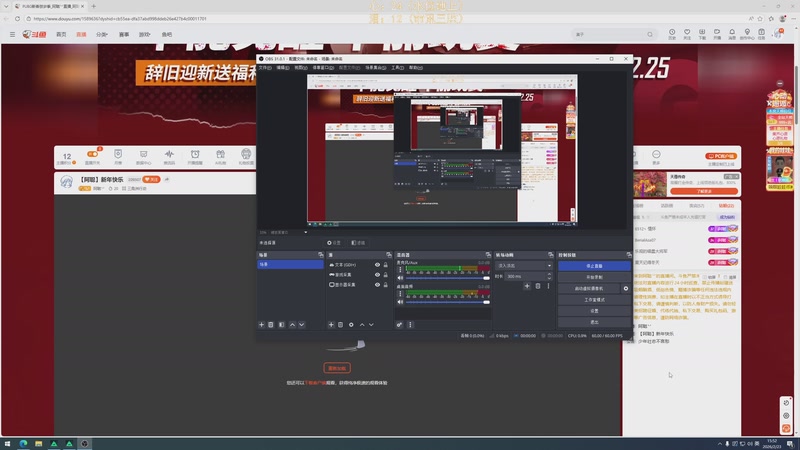Collapse the floating promo widget minus button
This screenshot has height=450, width=800.
[780, 83]
